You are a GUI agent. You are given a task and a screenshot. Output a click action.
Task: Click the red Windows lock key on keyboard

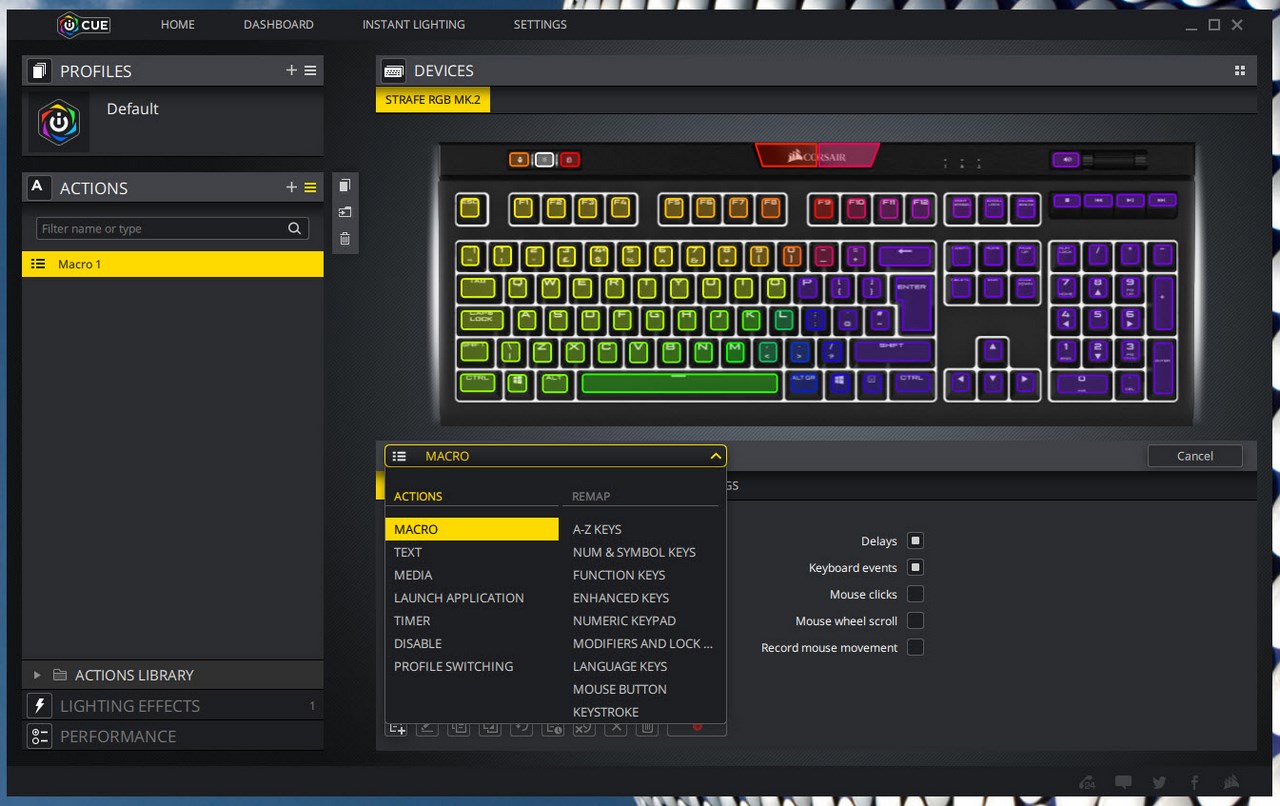point(569,159)
